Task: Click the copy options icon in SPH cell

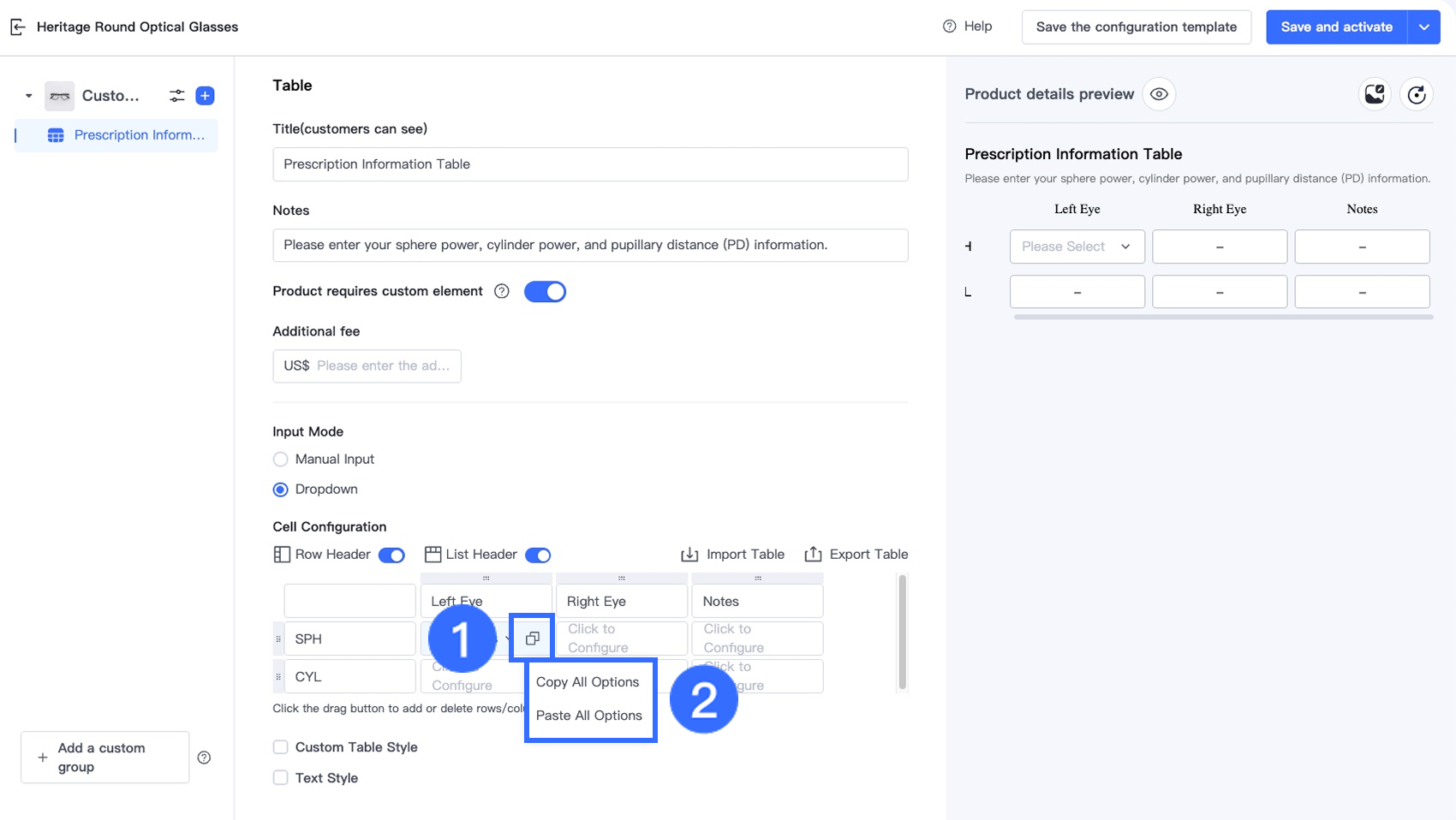Action: (532, 639)
